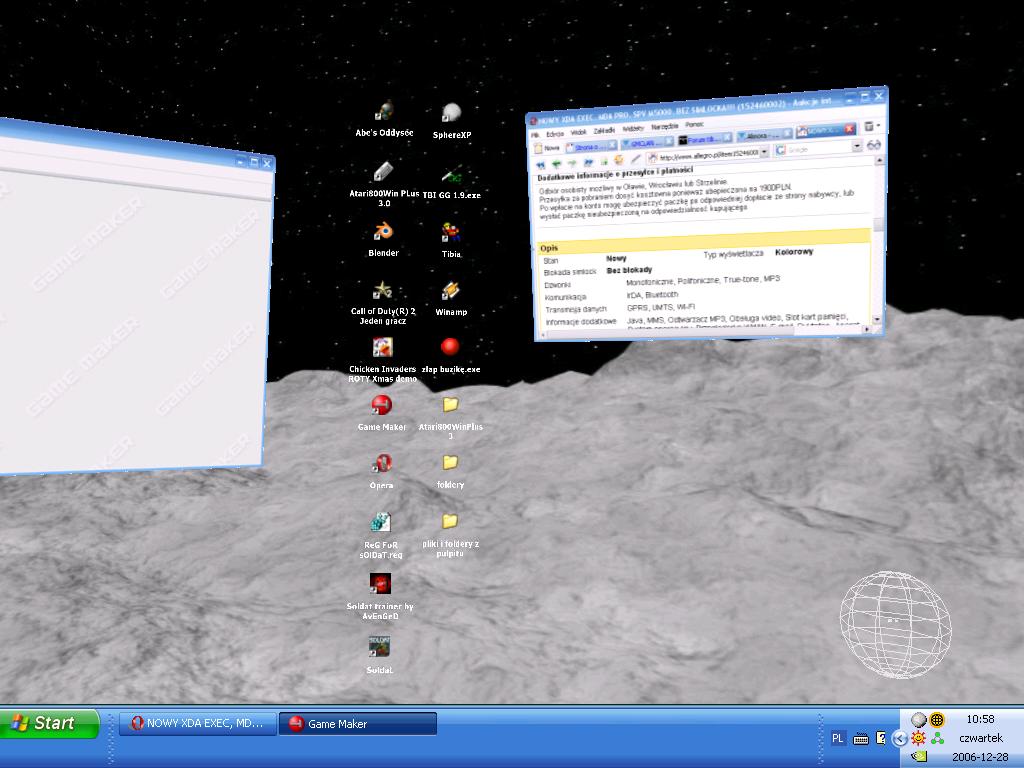Viewport: 1024px width, 768px height.
Task: Open the Chicken Invaders Xmas demo icon
Action: 382,348
